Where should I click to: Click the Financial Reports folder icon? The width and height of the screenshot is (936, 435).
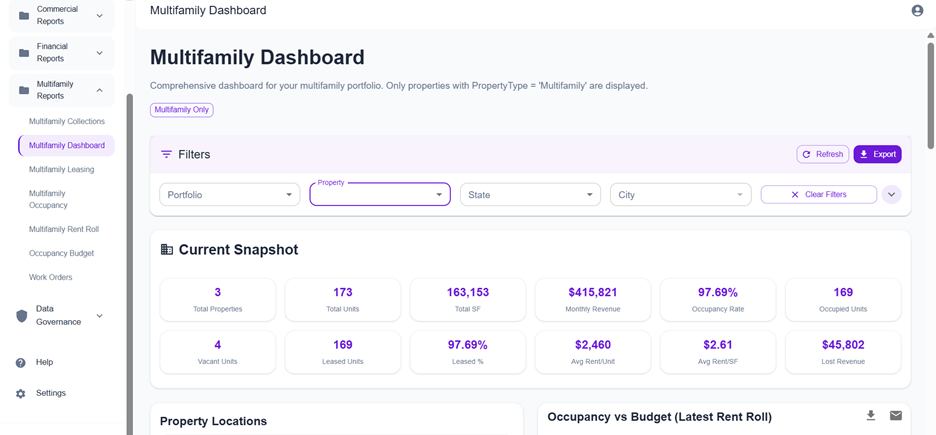pyautogui.click(x=24, y=53)
